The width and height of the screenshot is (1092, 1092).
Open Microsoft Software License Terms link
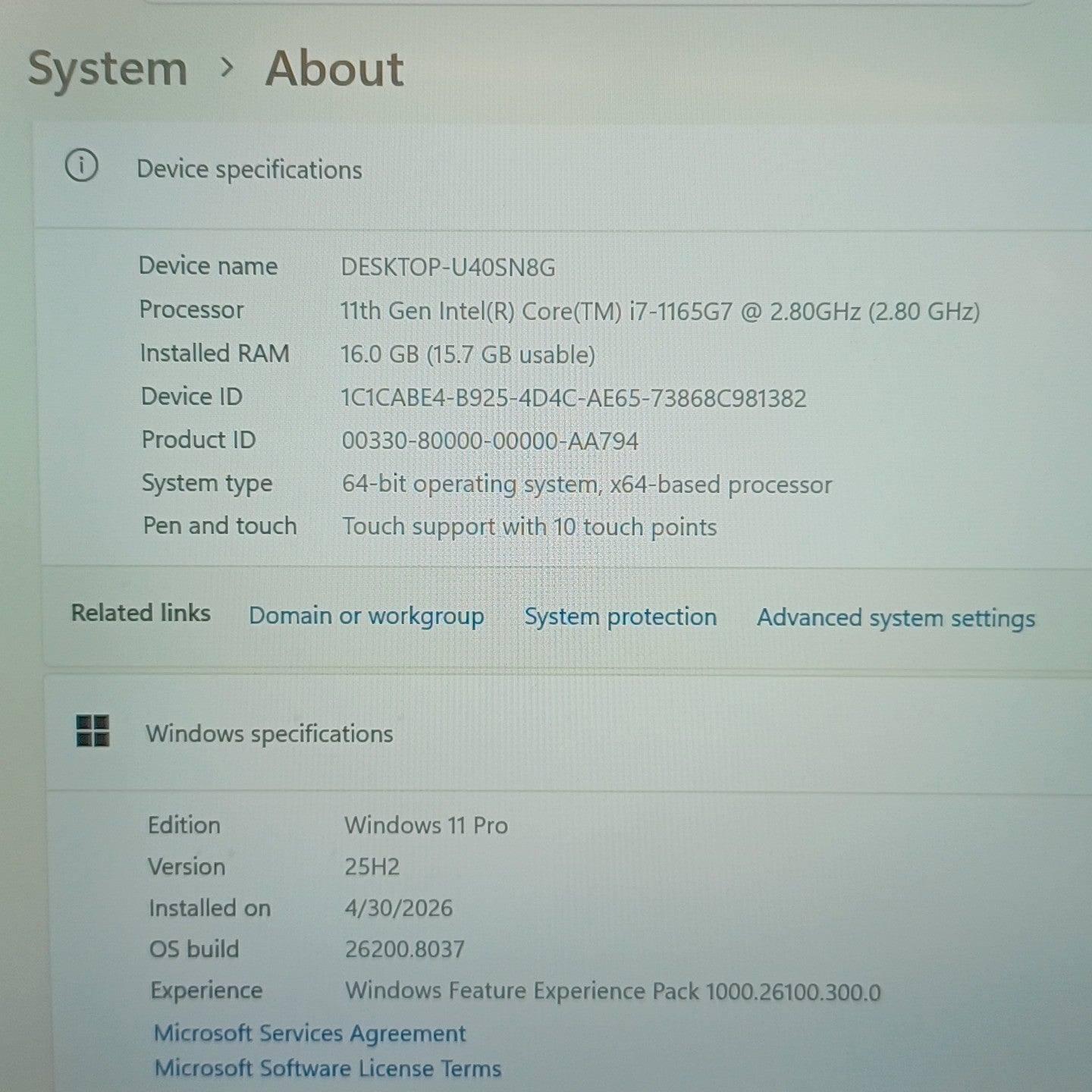[328, 1068]
